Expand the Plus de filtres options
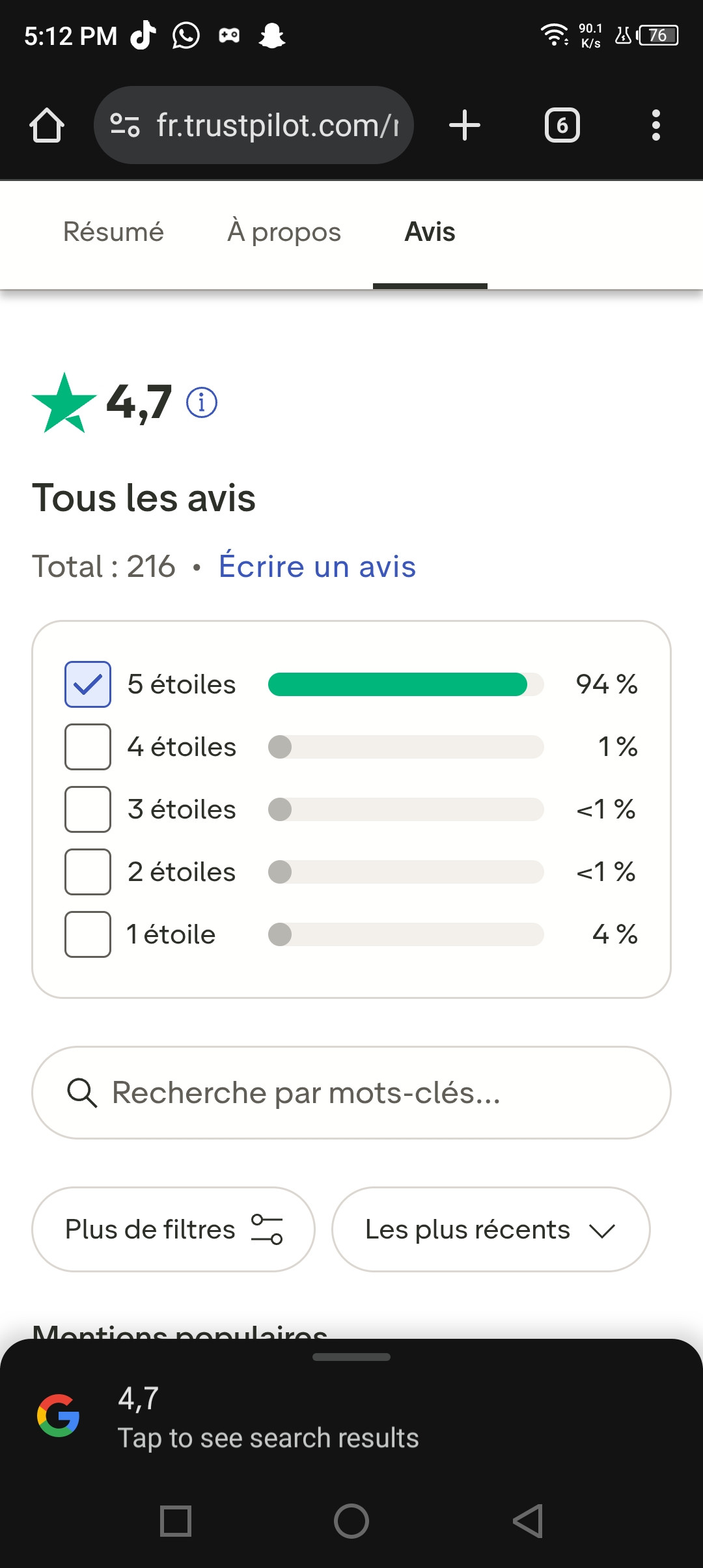Viewport: 703px width, 1568px height. pyautogui.click(x=173, y=1229)
